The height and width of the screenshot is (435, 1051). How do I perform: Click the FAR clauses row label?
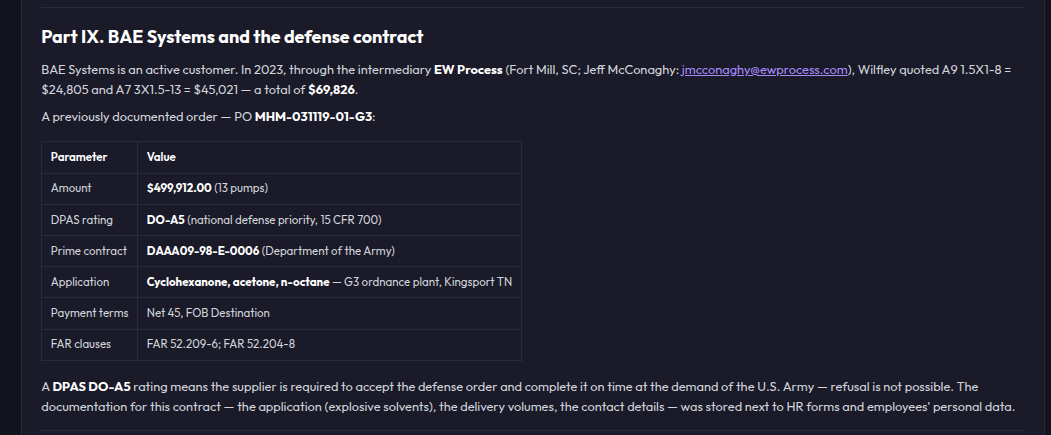[89, 345]
